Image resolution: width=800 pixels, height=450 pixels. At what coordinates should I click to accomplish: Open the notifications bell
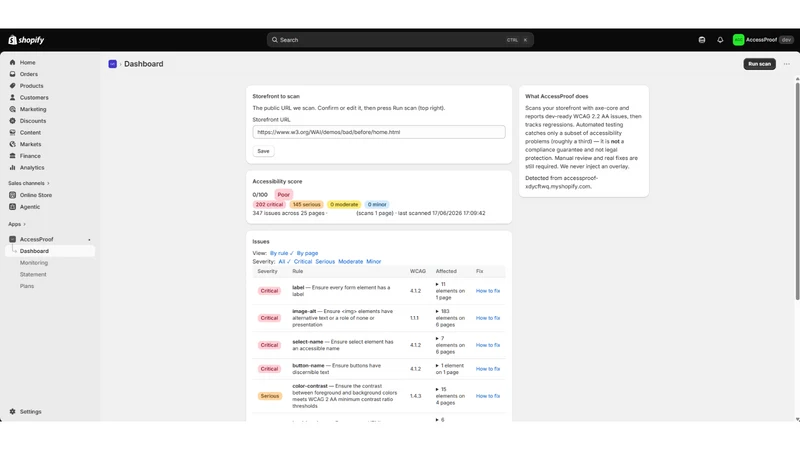[720, 40]
